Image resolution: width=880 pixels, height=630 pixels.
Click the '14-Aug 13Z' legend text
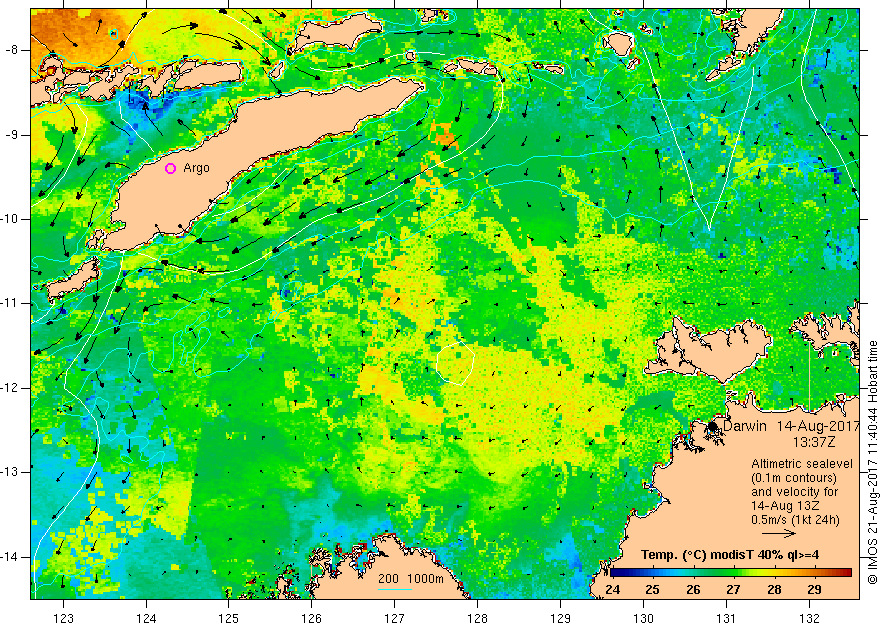point(784,506)
